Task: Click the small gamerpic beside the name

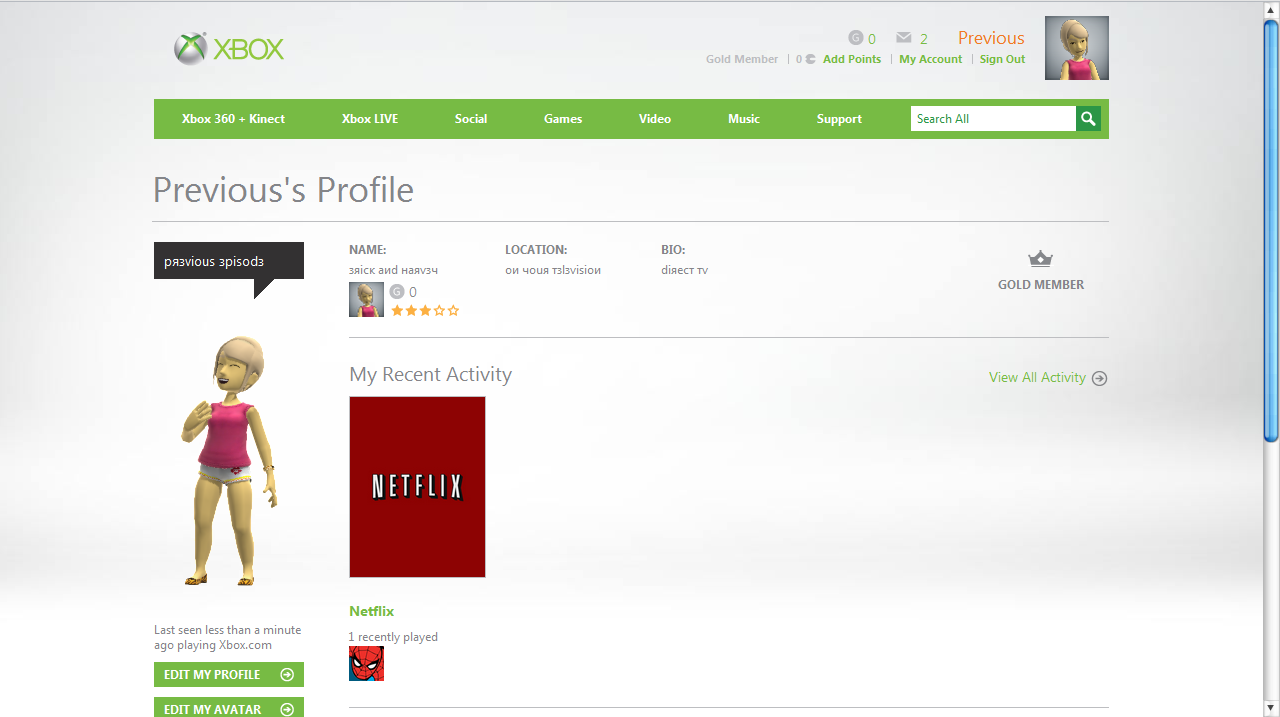Action: tap(366, 300)
